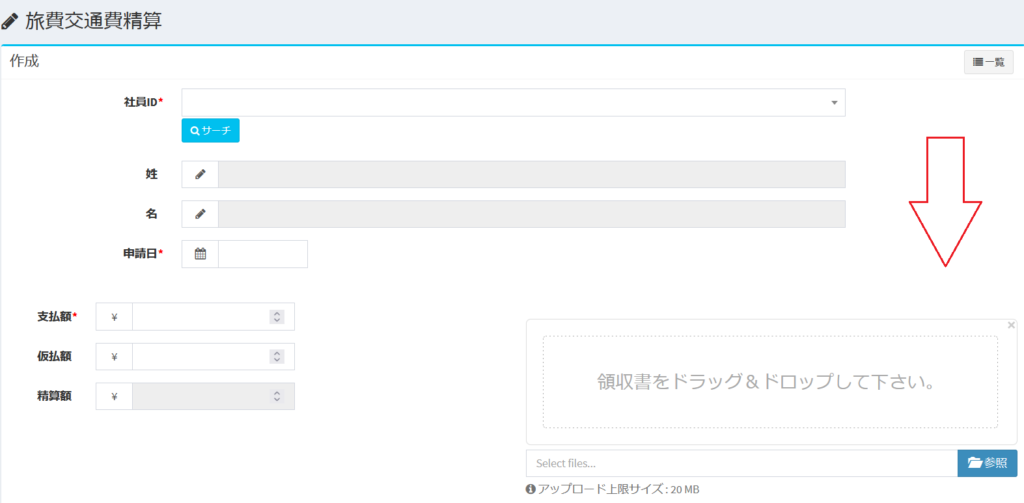The image size is (1024, 503).
Task: Open the 社員ID dropdown arrow
Action: click(x=834, y=103)
